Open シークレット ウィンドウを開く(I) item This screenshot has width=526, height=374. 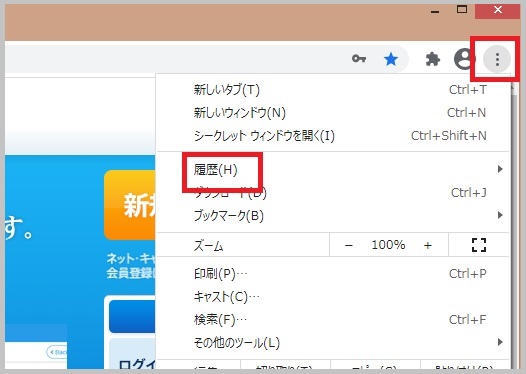[x=333, y=136]
